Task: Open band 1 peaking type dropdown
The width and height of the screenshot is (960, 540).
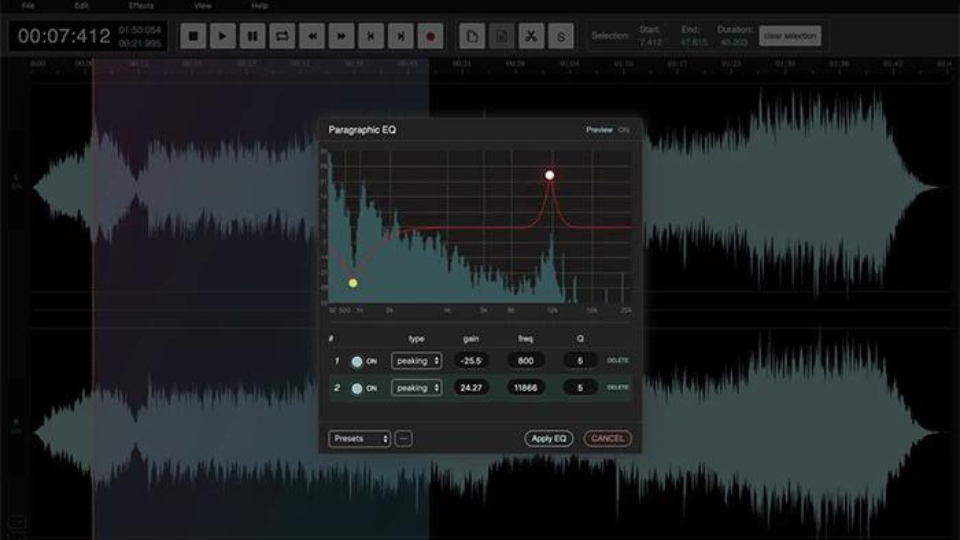Action: pos(416,361)
